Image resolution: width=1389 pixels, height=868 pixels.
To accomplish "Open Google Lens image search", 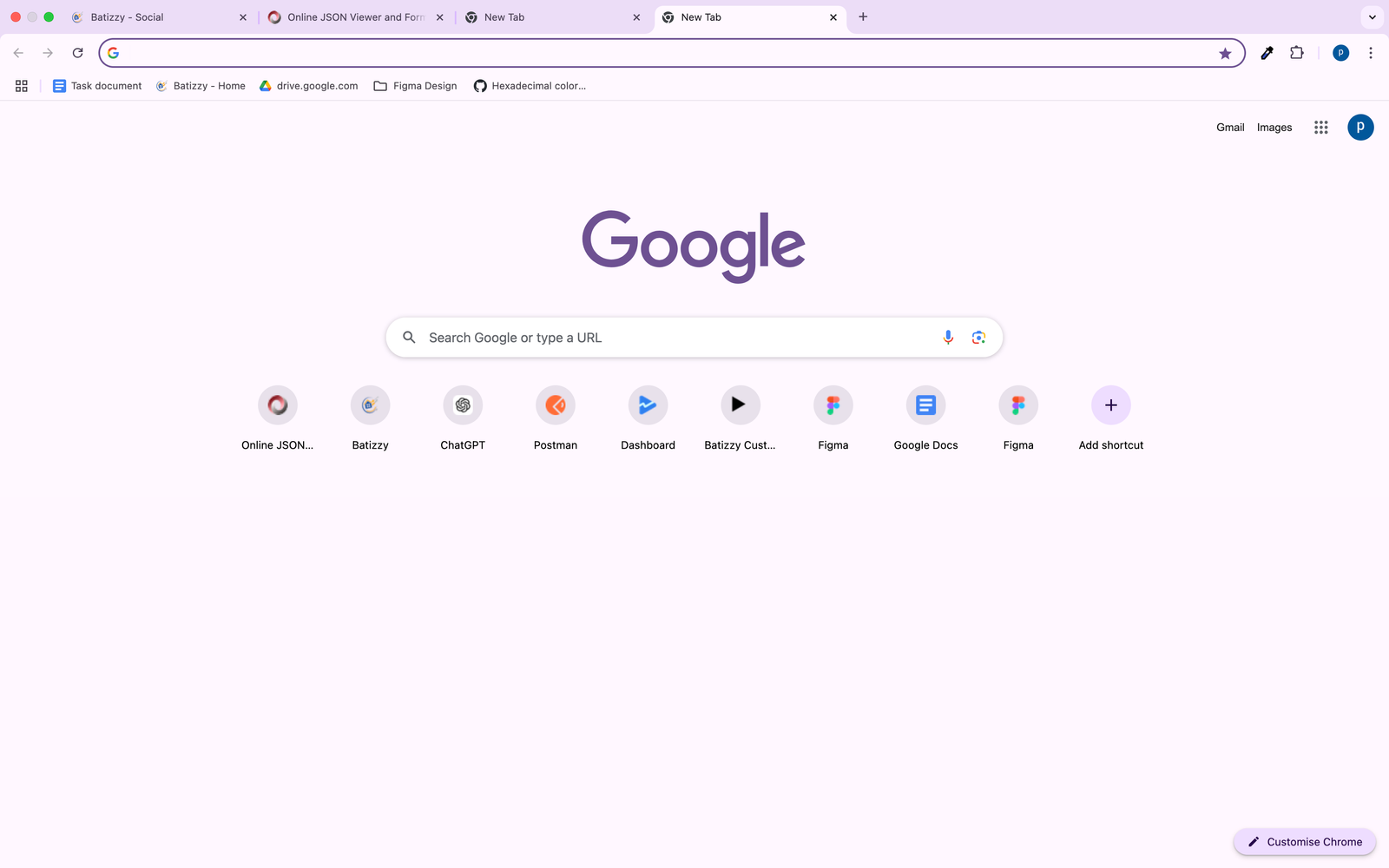I will tap(978, 338).
